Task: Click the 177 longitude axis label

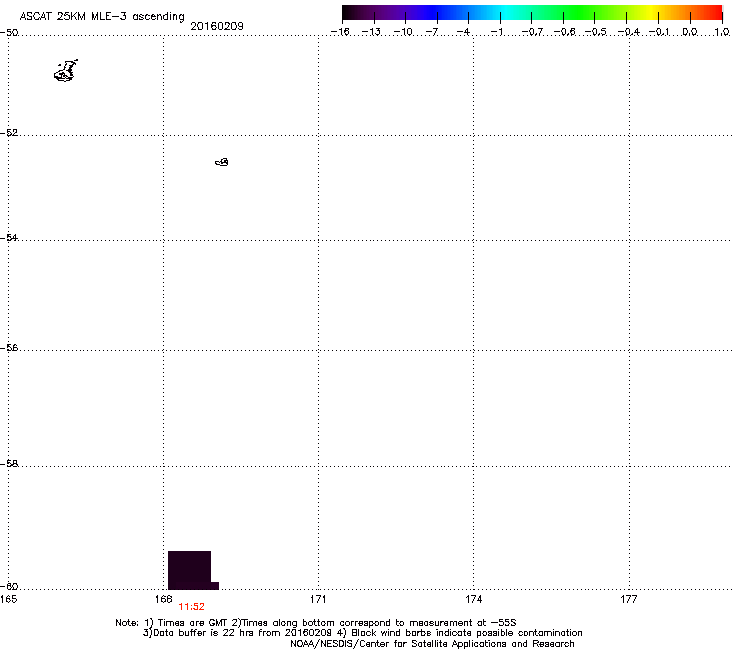Action: [629, 599]
